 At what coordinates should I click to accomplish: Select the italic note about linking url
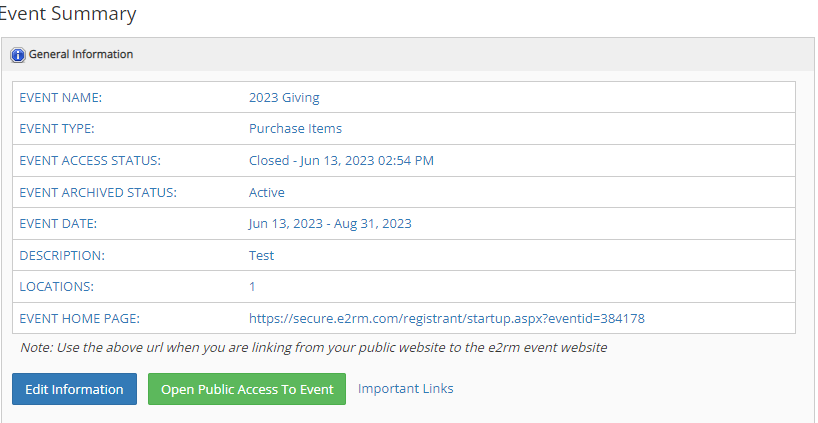point(314,347)
